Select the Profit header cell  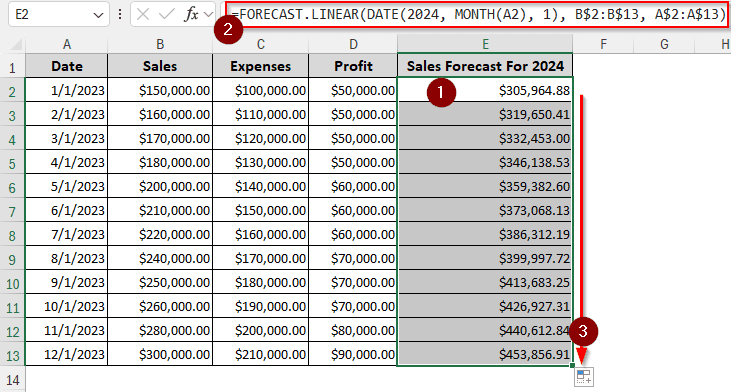(x=353, y=66)
